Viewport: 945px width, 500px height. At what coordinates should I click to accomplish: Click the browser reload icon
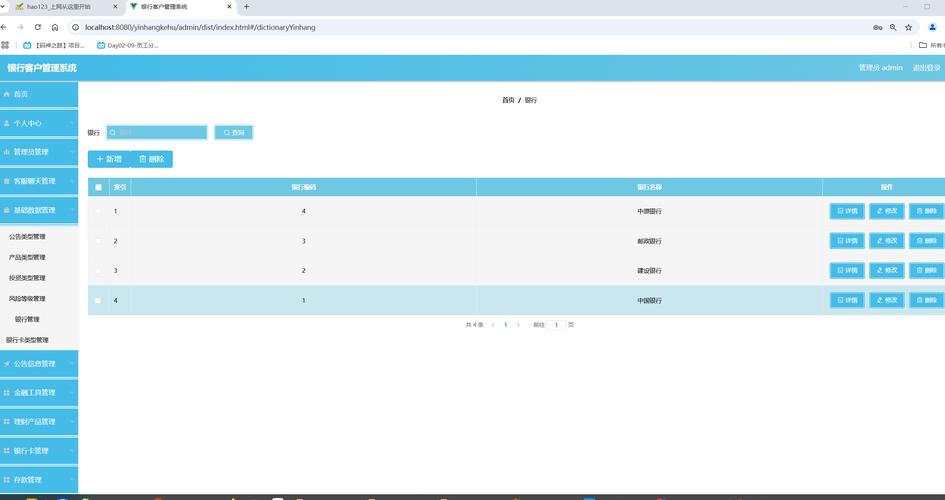tap(38, 27)
